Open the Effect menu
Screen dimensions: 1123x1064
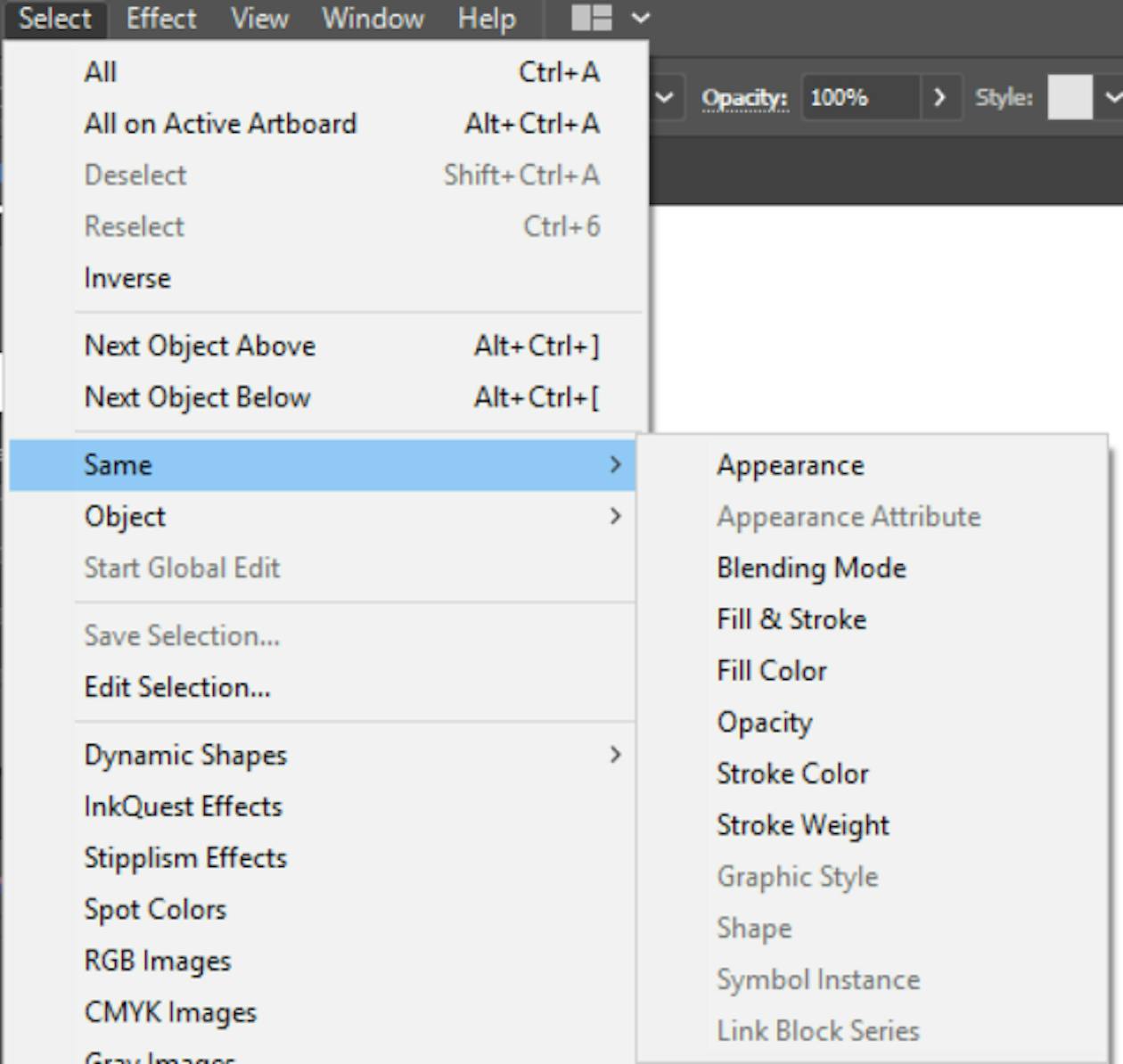coord(160,17)
